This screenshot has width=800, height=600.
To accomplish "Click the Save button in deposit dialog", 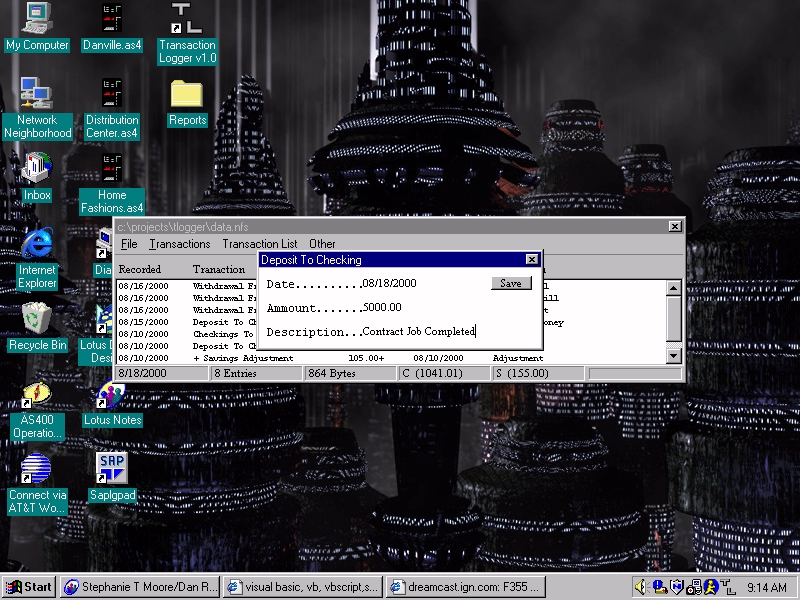I will pyautogui.click(x=511, y=283).
